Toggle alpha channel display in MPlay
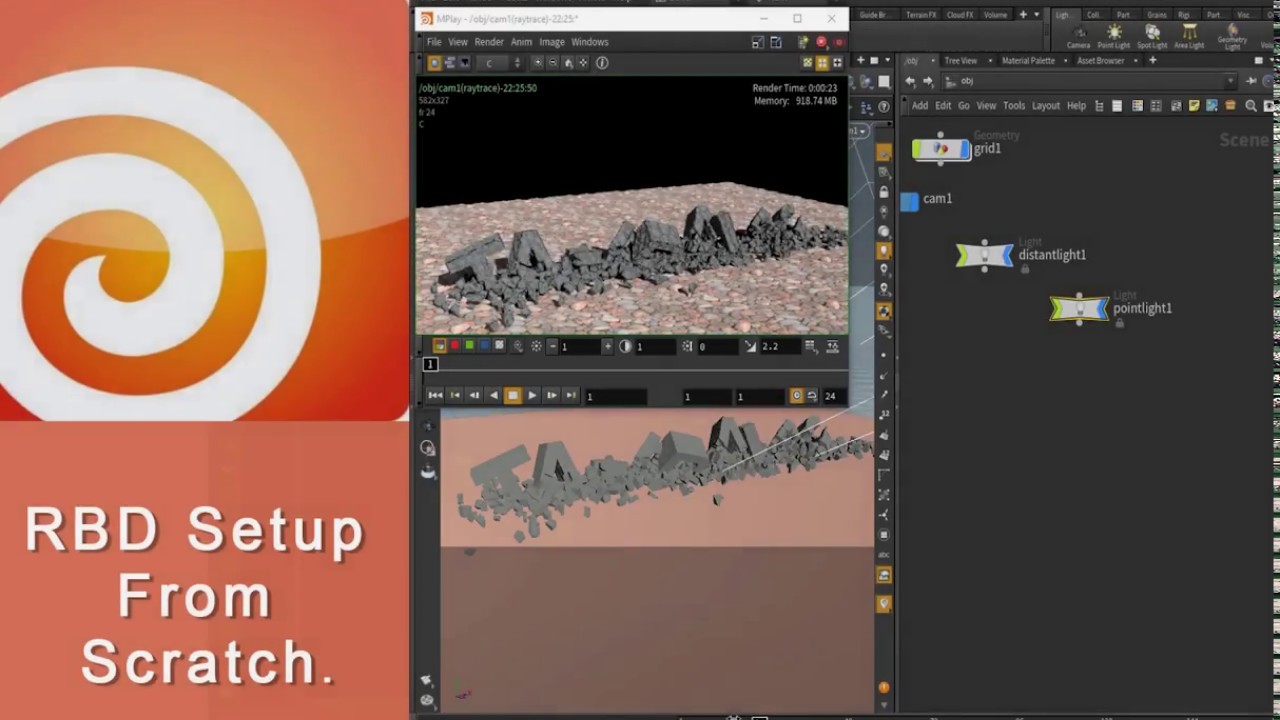Viewport: 1280px width, 720px height. click(500, 346)
